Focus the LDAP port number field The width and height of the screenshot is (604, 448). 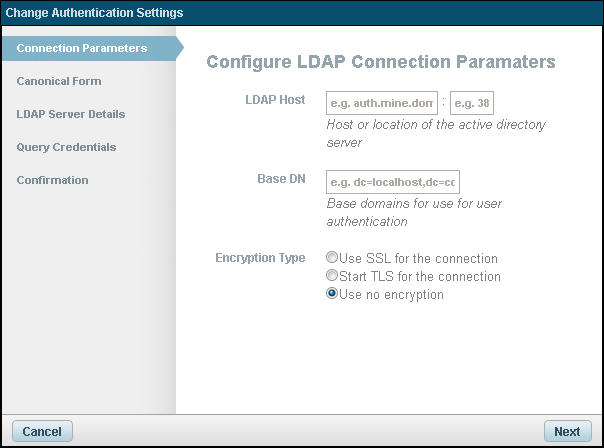tap(473, 102)
